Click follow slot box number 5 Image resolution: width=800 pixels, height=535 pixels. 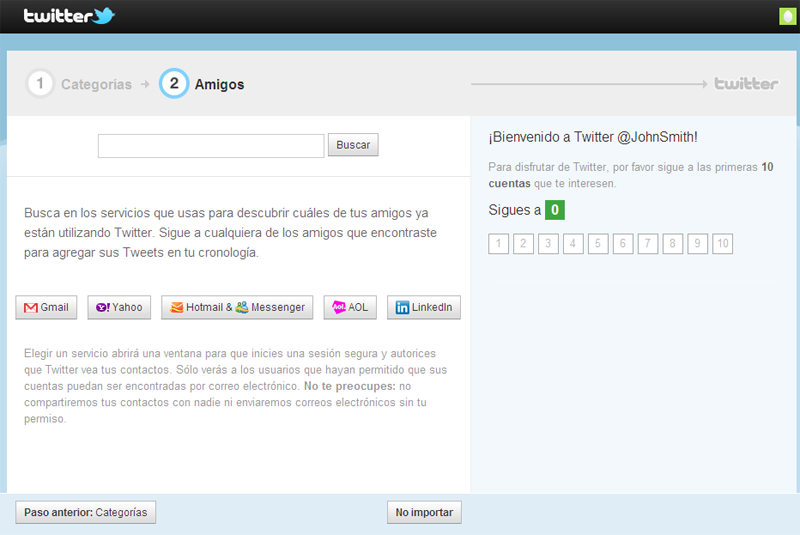coord(598,244)
